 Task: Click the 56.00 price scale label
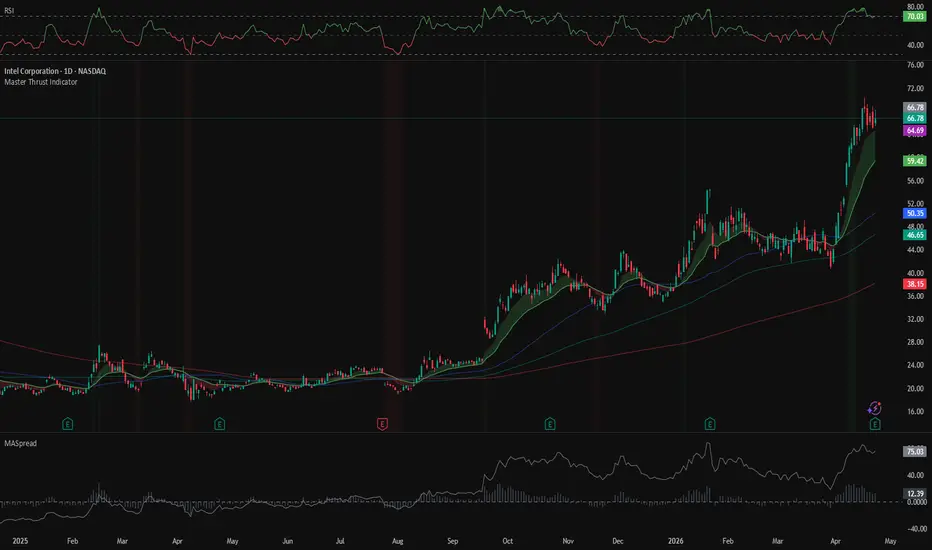point(915,181)
